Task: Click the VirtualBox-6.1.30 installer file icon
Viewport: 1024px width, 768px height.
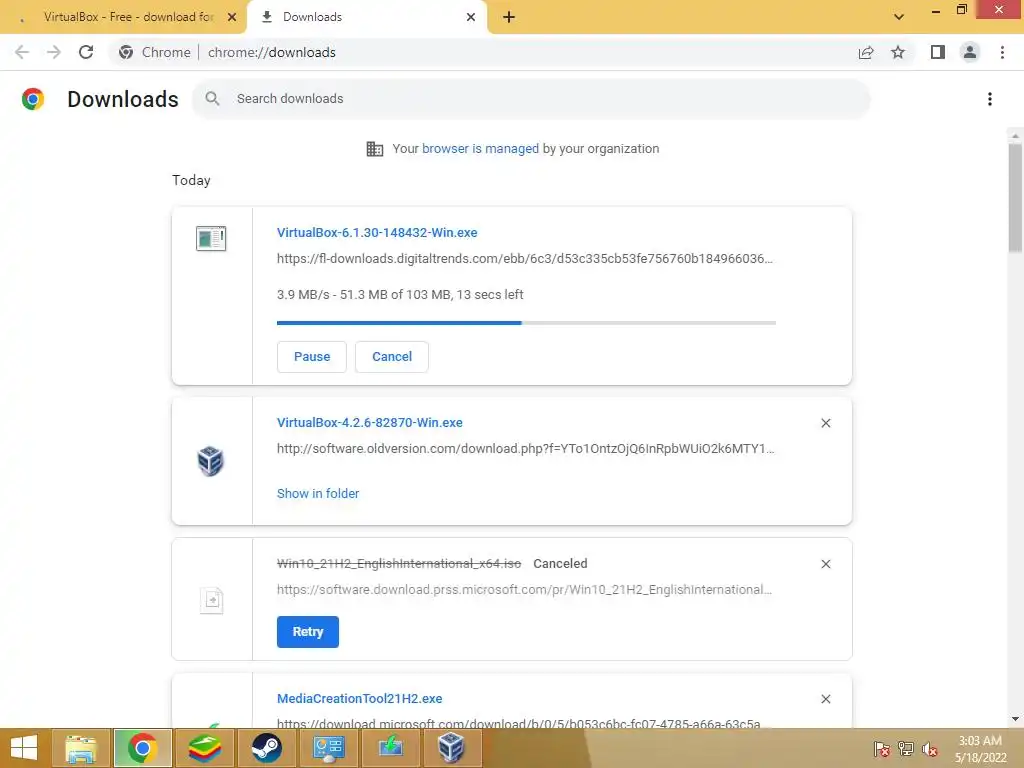Action: click(211, 238)
